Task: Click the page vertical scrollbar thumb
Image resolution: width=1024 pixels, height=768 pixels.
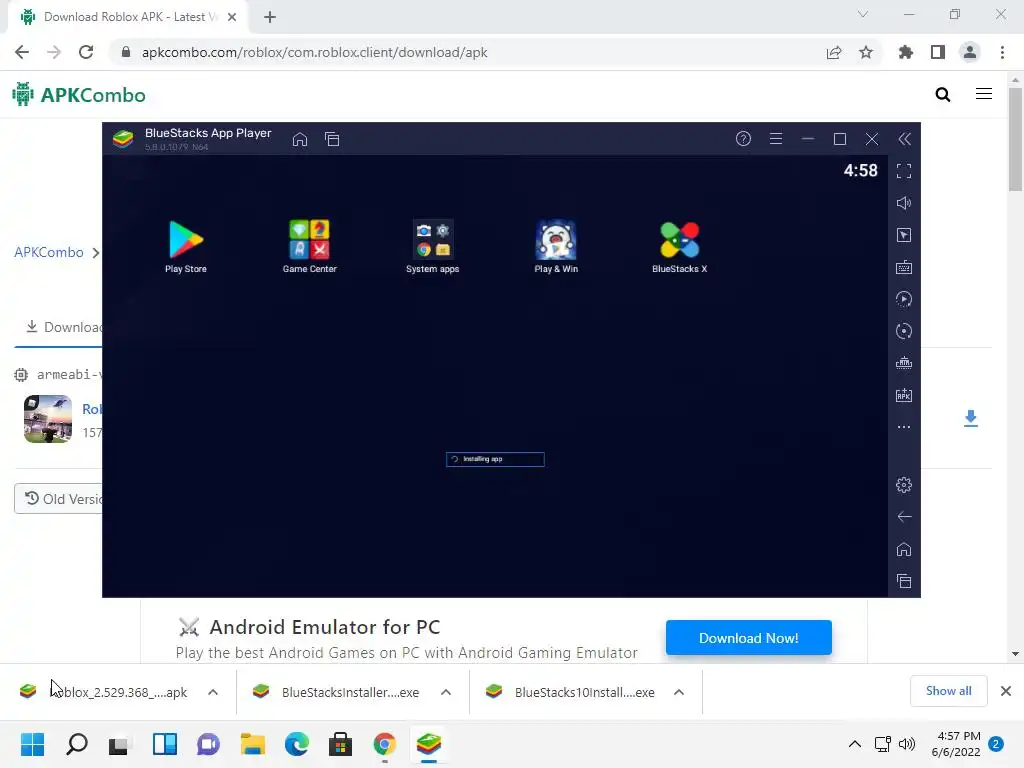Action: coord(1015,139)
